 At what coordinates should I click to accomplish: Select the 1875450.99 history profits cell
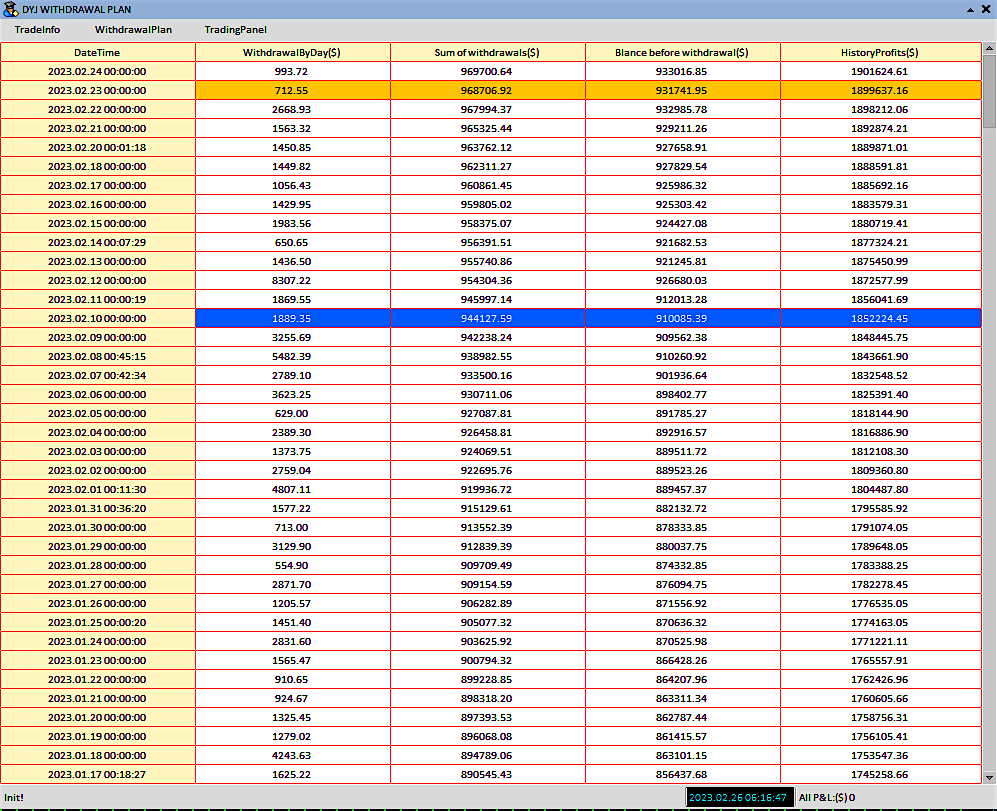click(880, 261)
